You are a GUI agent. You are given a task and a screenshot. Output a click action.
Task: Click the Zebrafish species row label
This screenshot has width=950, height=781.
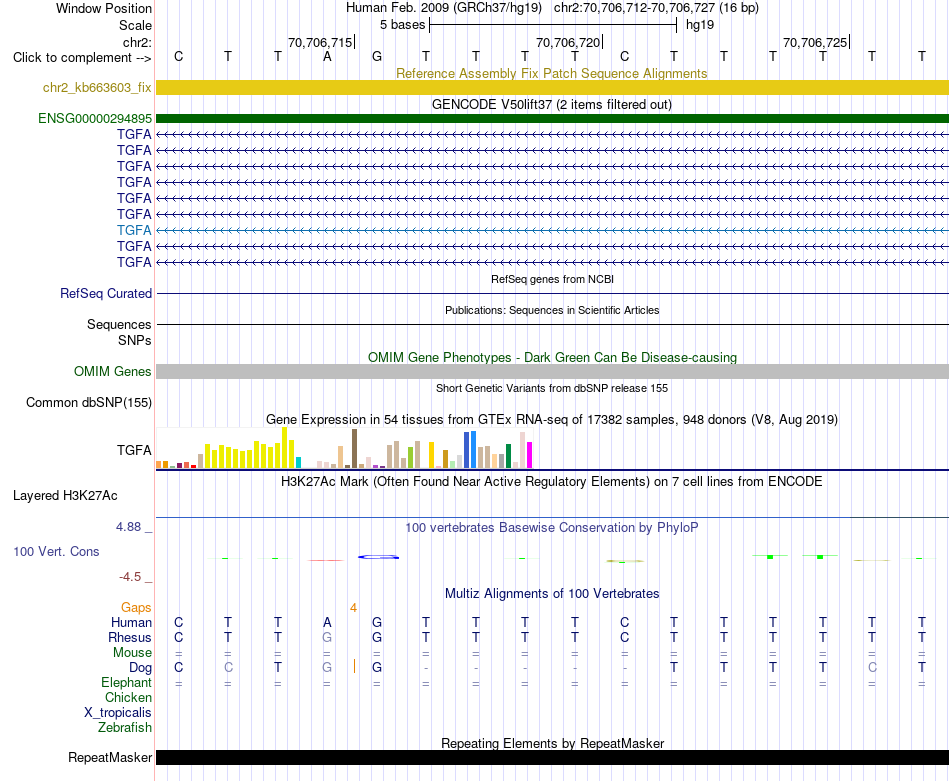click(x=125, y=727)
